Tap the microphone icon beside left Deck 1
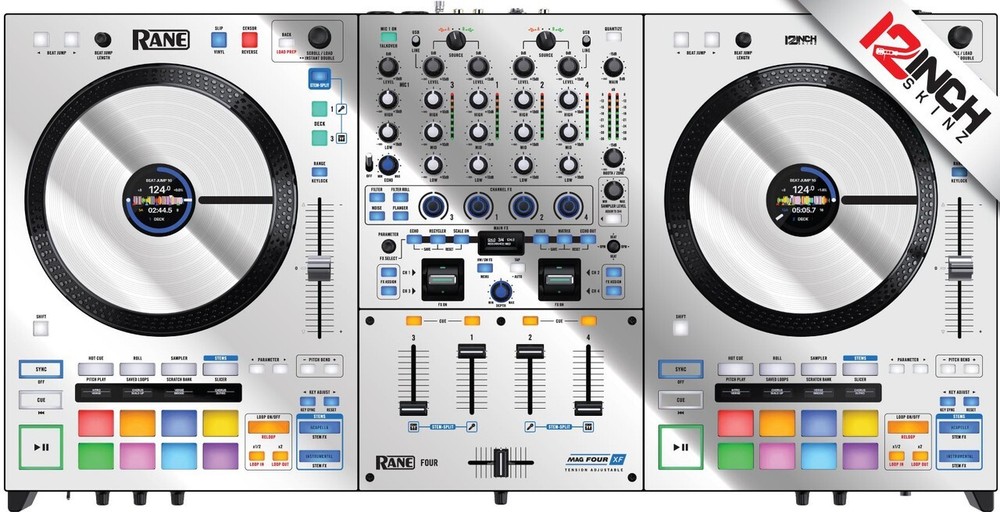Image resolution: width=1000 pixels, height=512 pixels. [x=341, y=109]
